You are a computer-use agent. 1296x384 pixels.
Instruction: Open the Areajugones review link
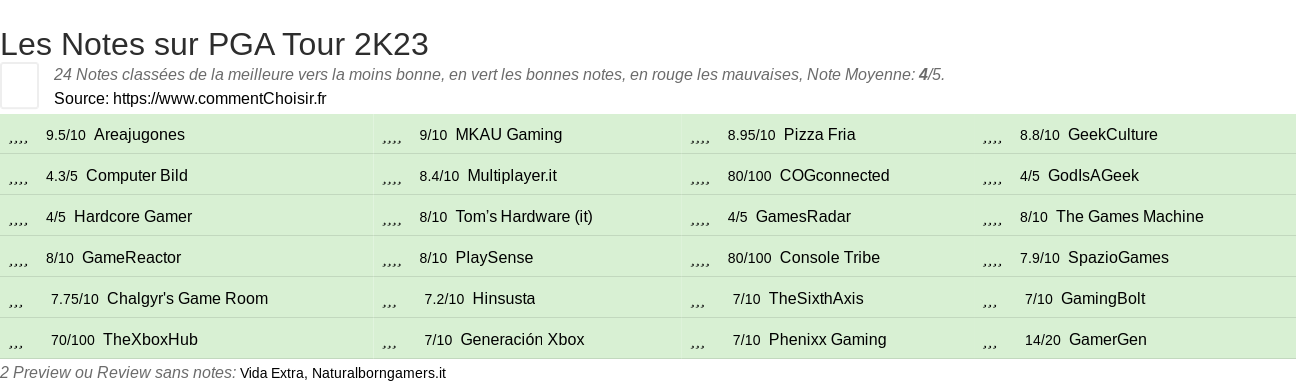click(x=139, y=135)
